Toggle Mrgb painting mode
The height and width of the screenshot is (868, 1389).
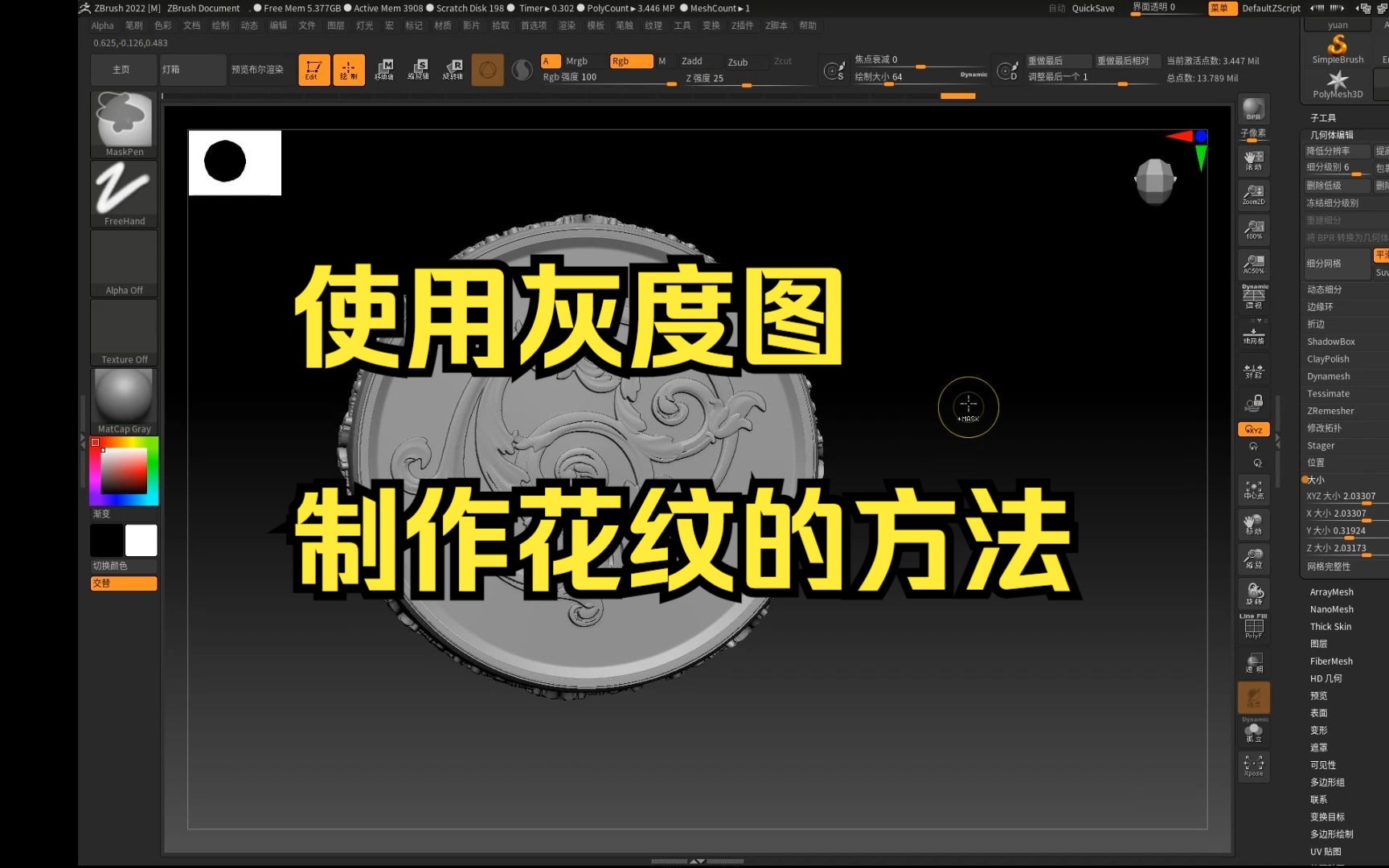(x=576, y=60)
